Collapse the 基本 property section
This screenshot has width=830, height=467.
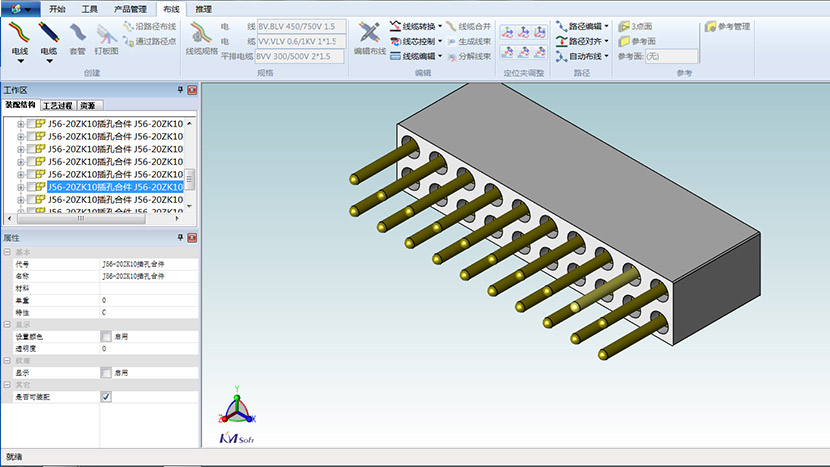[7, 252]
